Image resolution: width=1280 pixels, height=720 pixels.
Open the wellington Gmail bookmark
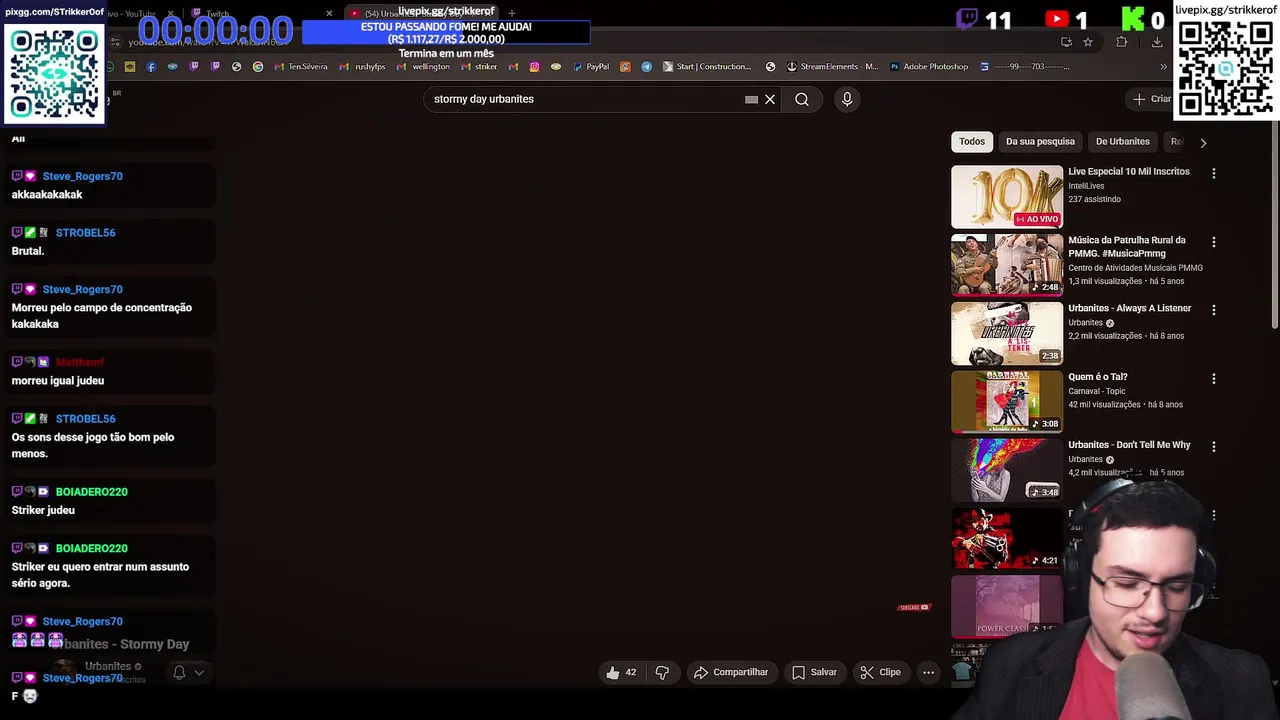(x=424, y=67)
